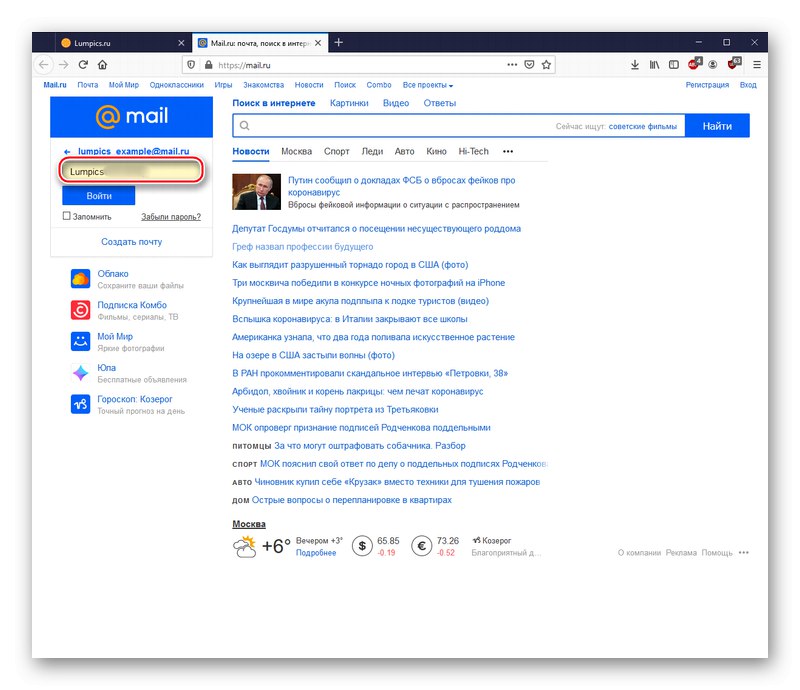Open Одноклассники in the top navigation
The height and width of the screenshot is (690, 800).
tap(177, 85)
